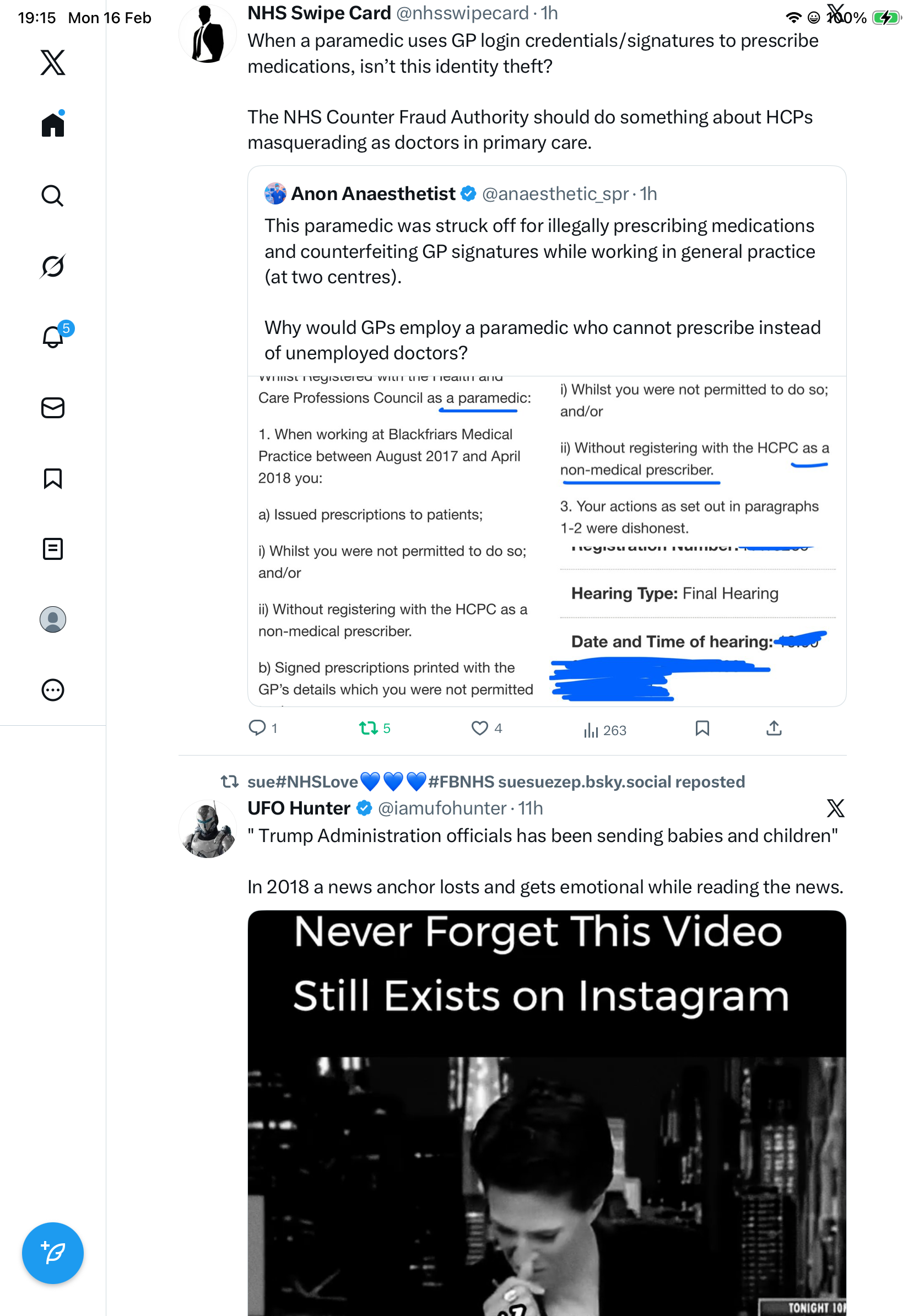Open the X logo in sidebar
This screenshot has height=1316, width=919.
(53, 62)
